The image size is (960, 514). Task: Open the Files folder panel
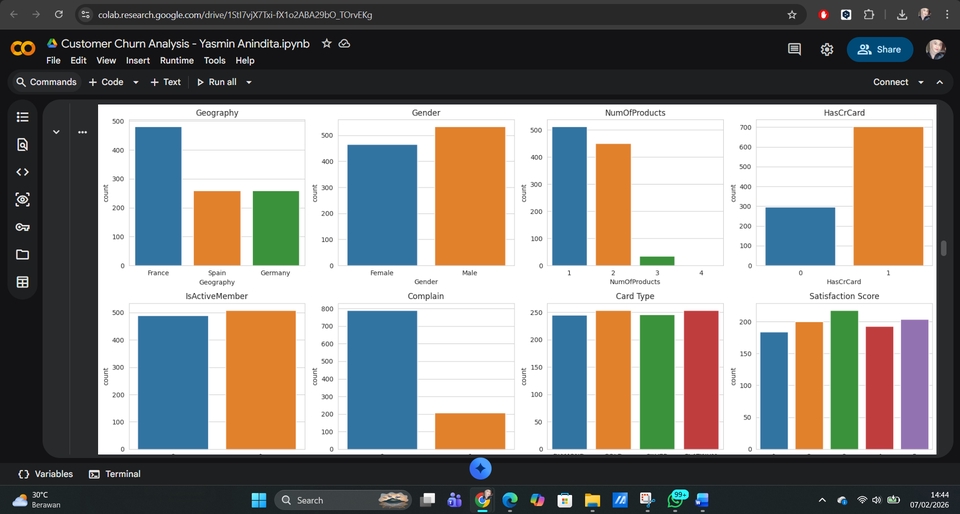(23, 255)
